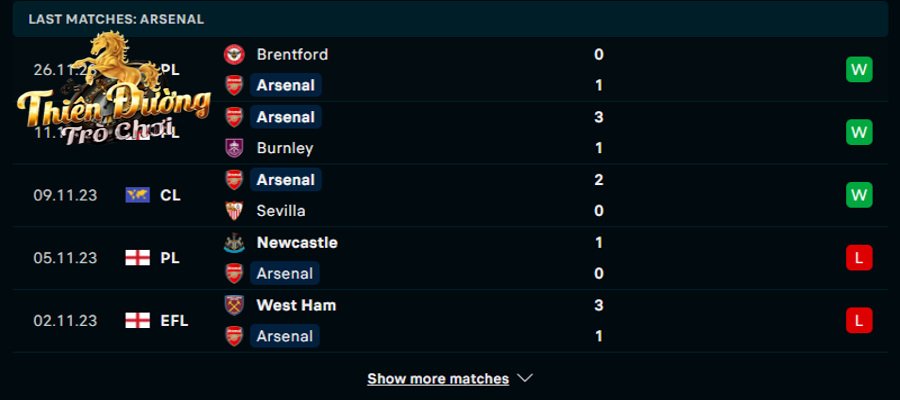Viewport: 900px width, 400px height.
Task: Open the Show more matches link
Action: pos(438,379)
